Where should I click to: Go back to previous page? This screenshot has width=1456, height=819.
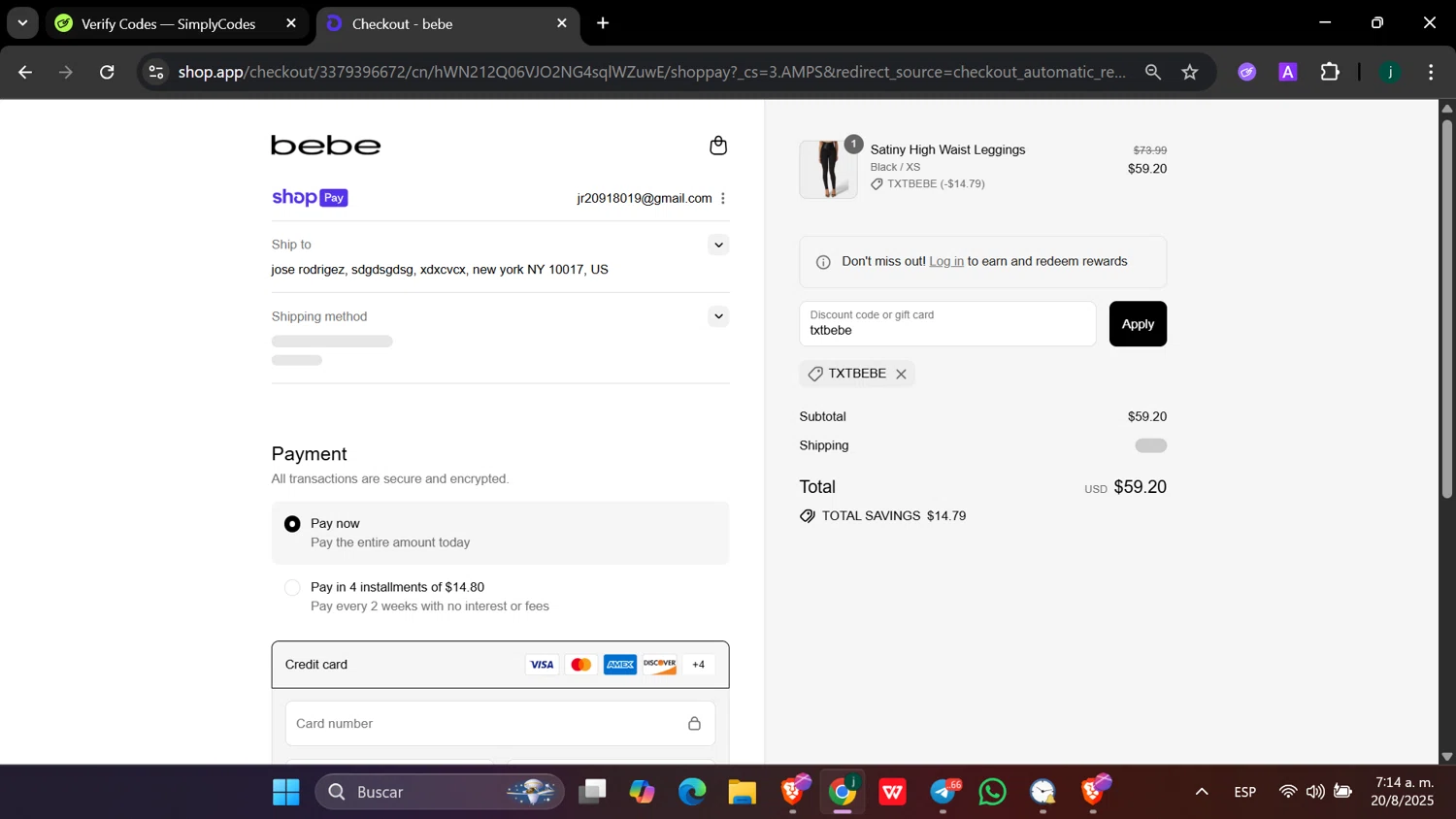(25, 72)
